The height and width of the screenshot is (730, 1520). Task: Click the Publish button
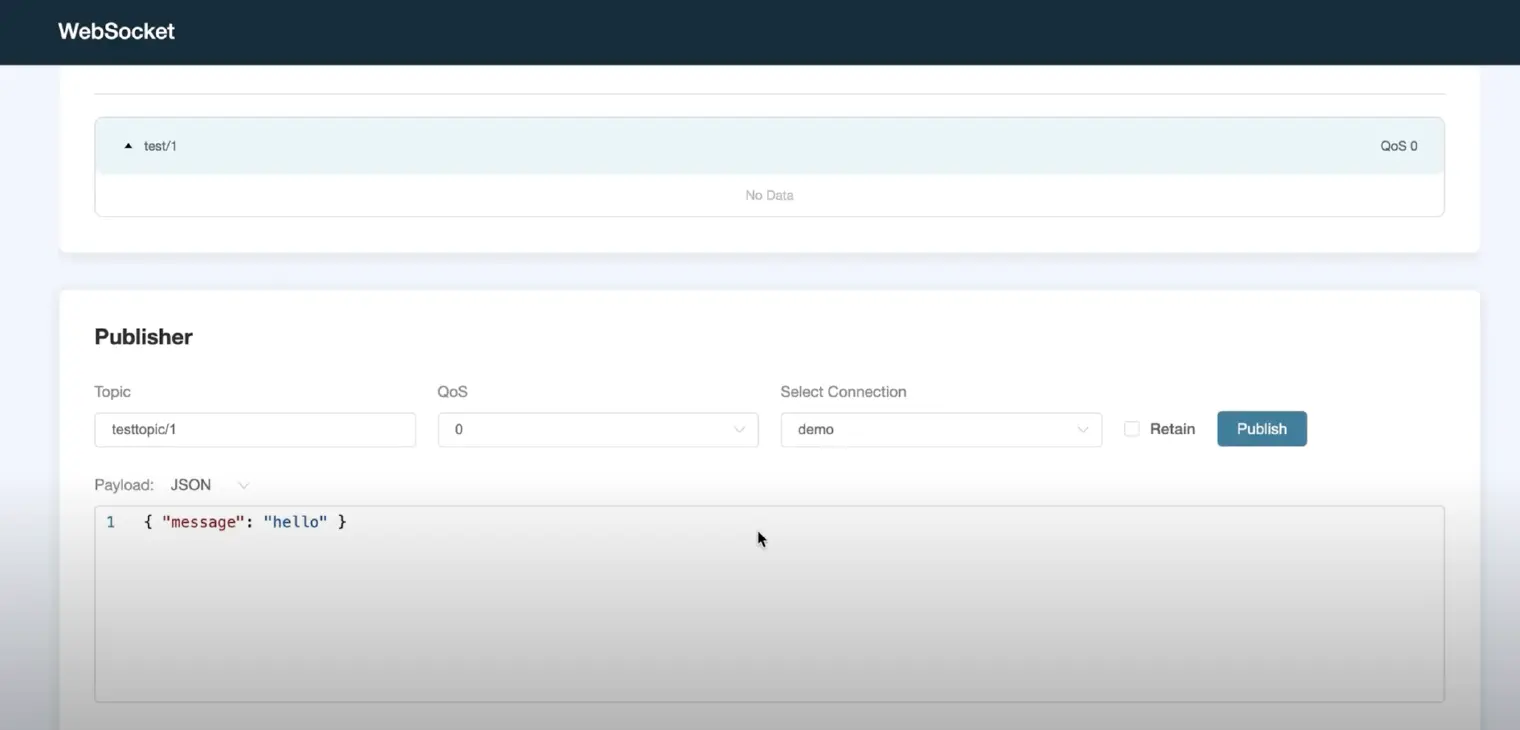tap(1262, 429)
